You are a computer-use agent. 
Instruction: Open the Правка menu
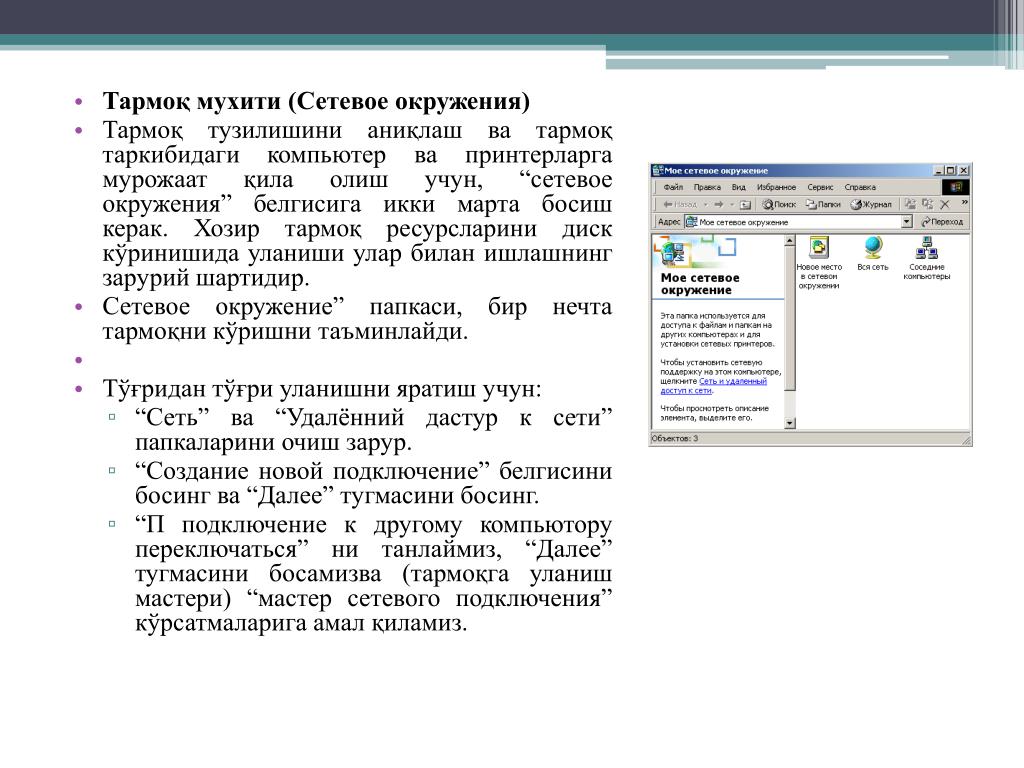pyautogui.click(x=707, y=187)
